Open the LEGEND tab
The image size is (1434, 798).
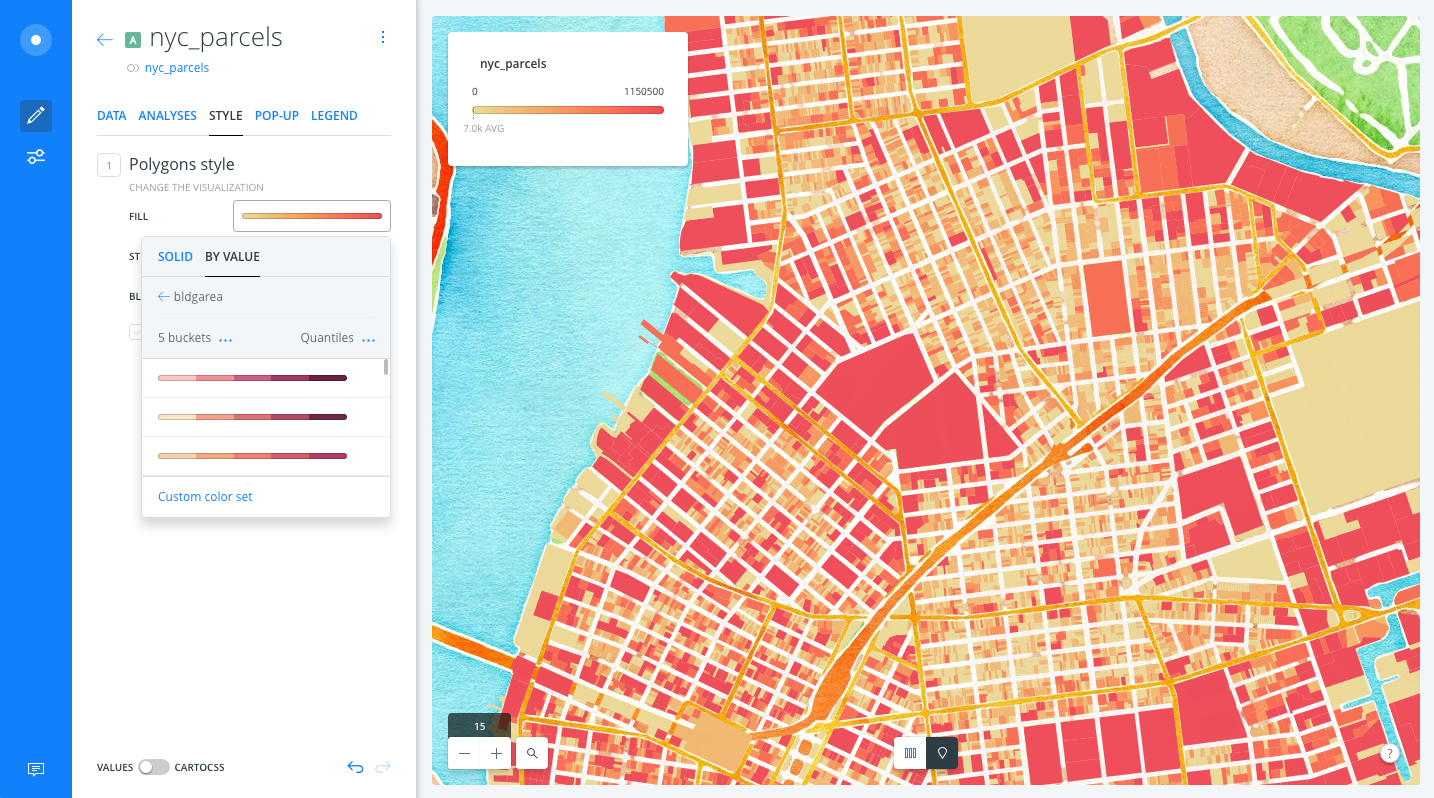334,116
